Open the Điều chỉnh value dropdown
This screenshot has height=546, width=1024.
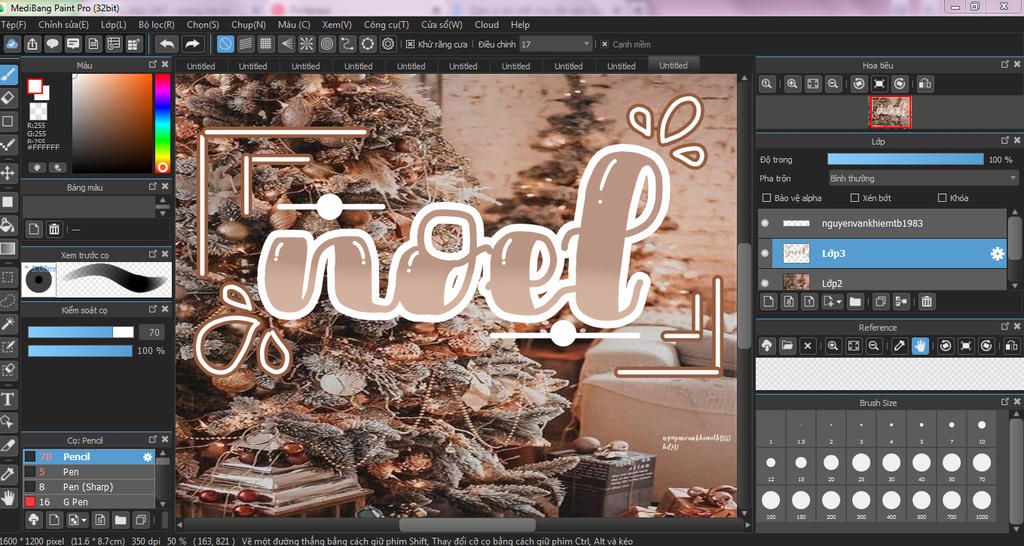point(555,44)
